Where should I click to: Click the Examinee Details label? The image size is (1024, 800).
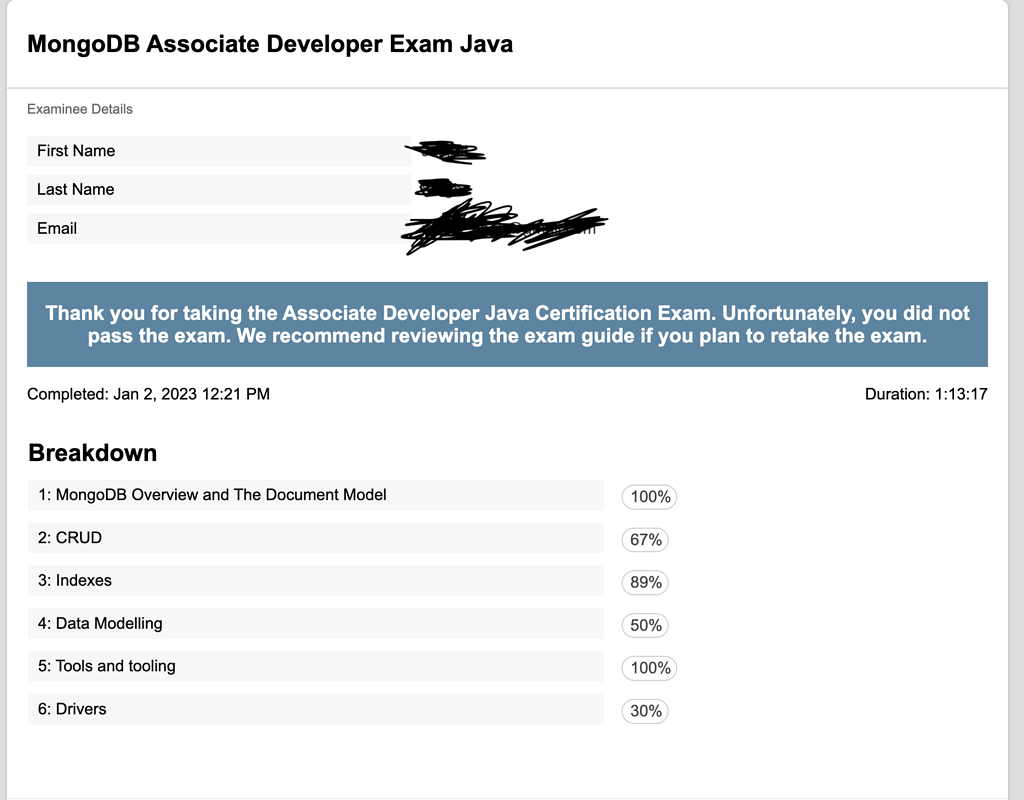click(x=80, y=109)
